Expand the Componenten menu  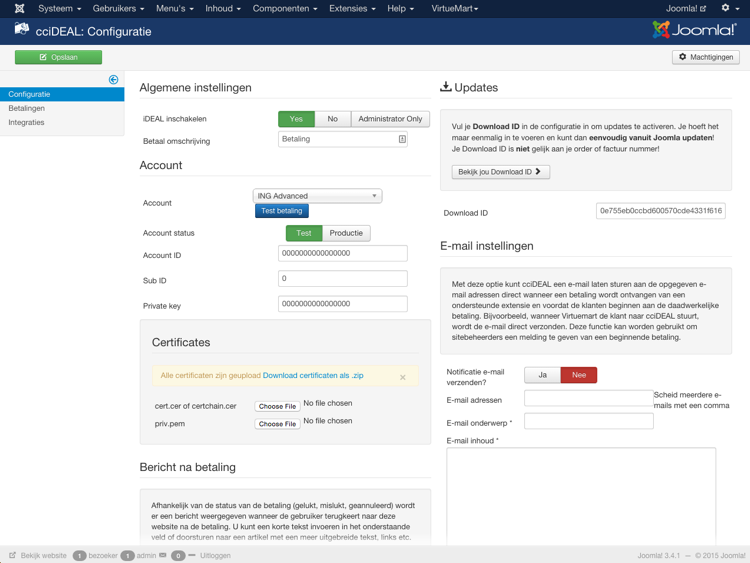click(284, 8)
